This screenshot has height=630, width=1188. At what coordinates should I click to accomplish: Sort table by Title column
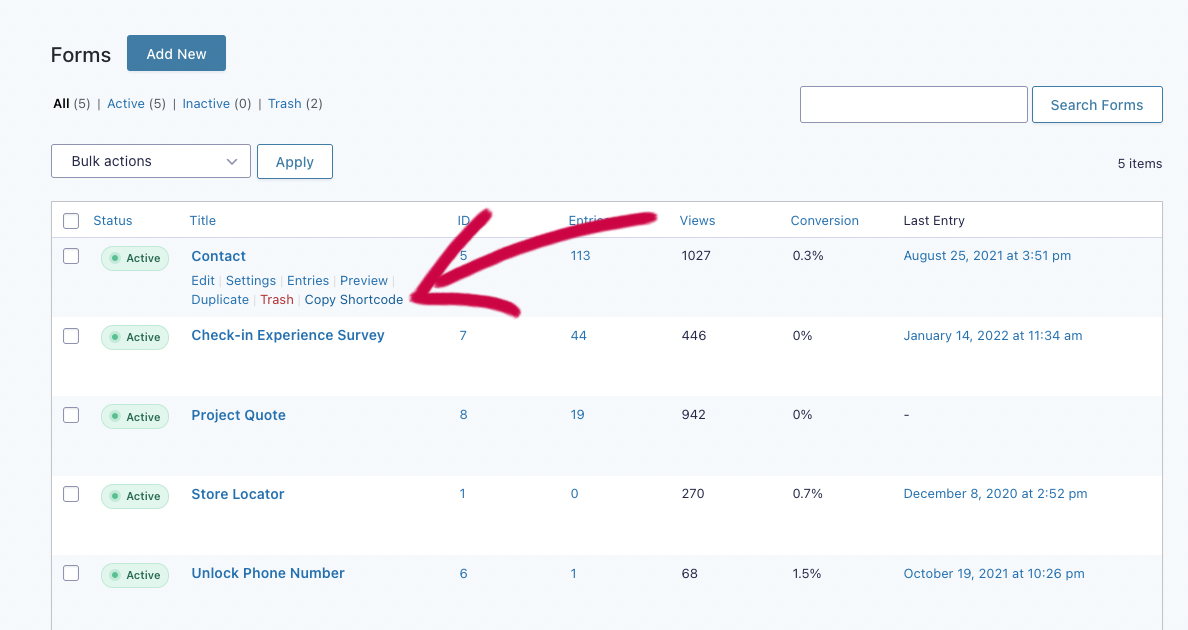coord(202,220)
